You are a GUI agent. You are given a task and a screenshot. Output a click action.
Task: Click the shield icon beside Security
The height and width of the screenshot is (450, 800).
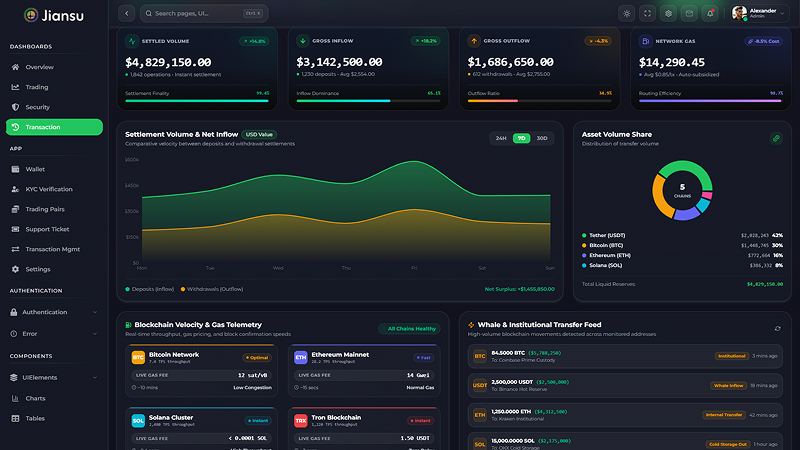15,107
